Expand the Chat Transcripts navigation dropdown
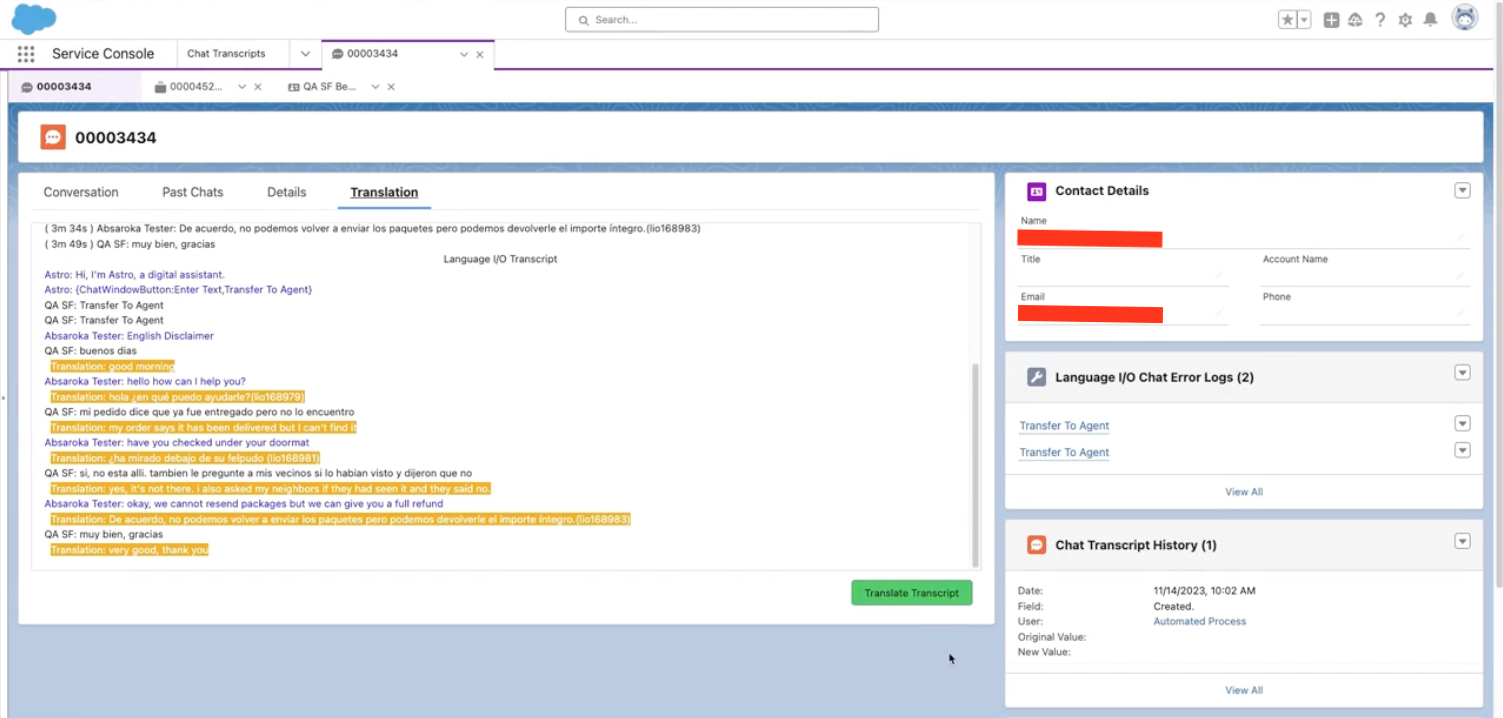 [305, 54]
